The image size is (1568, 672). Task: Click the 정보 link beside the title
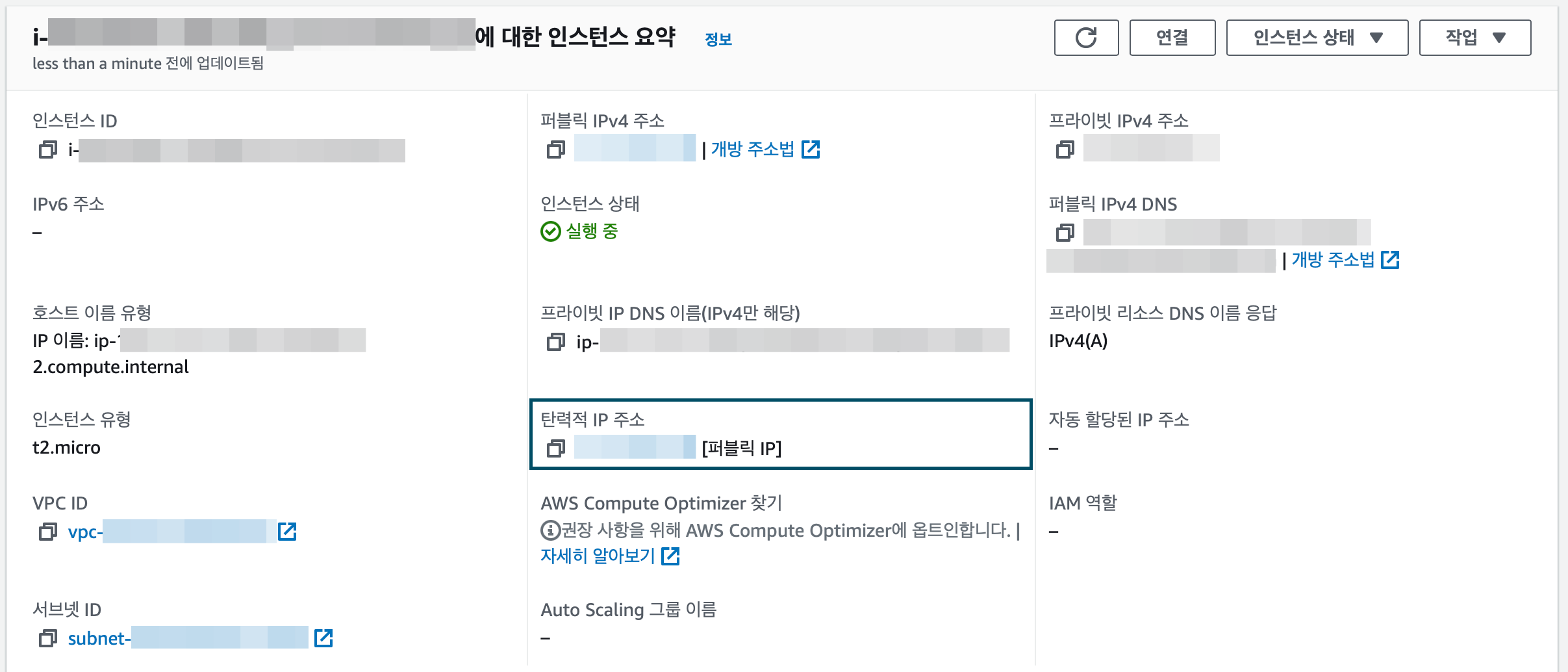click(x=718, y=39)
